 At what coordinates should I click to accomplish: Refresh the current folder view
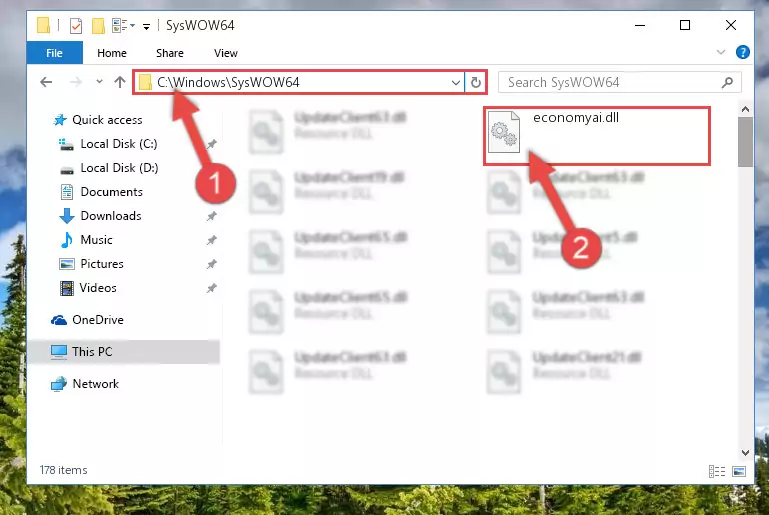(477, 82)
